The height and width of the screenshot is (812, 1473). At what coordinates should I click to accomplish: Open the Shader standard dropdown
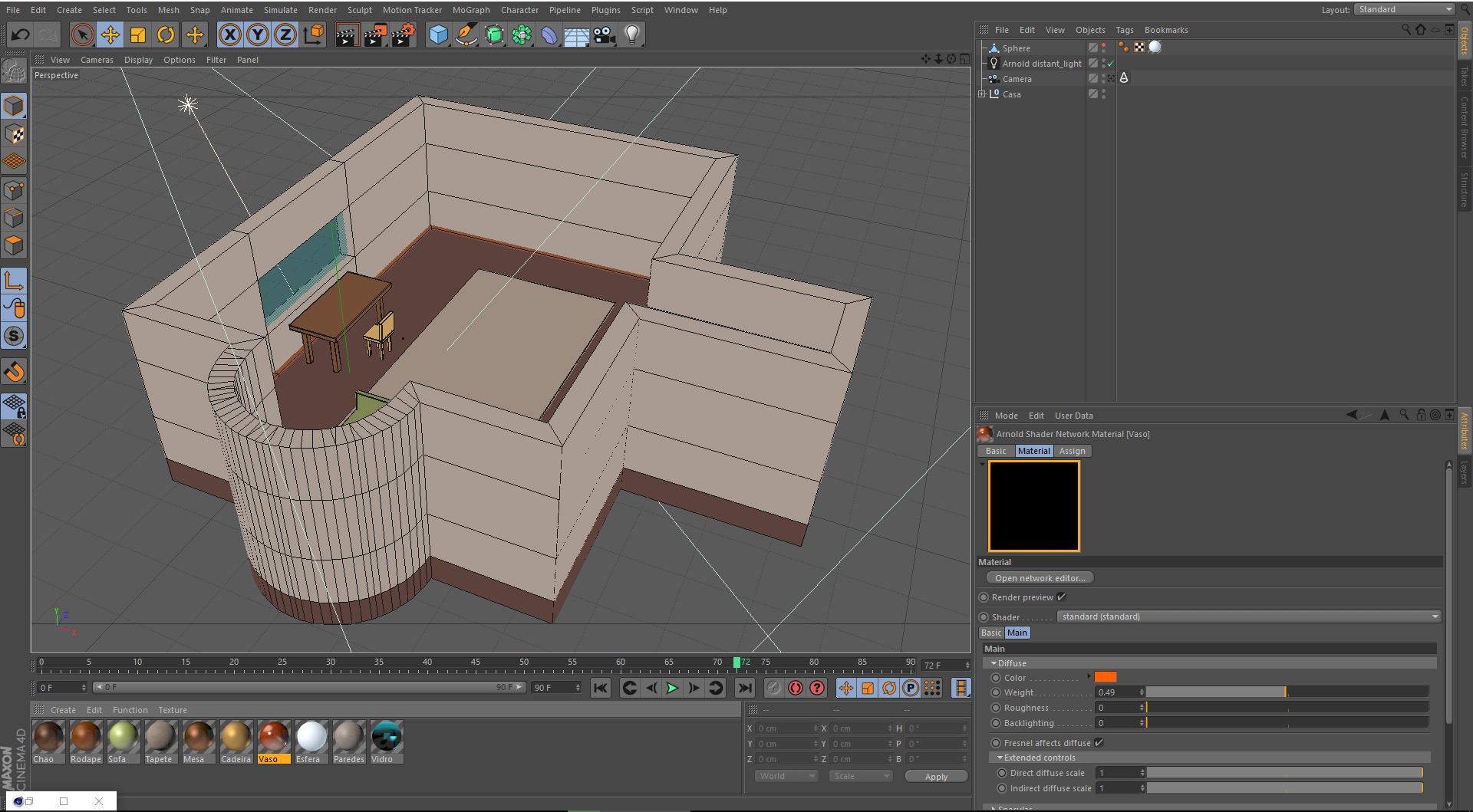click(x=1248, y=616)
